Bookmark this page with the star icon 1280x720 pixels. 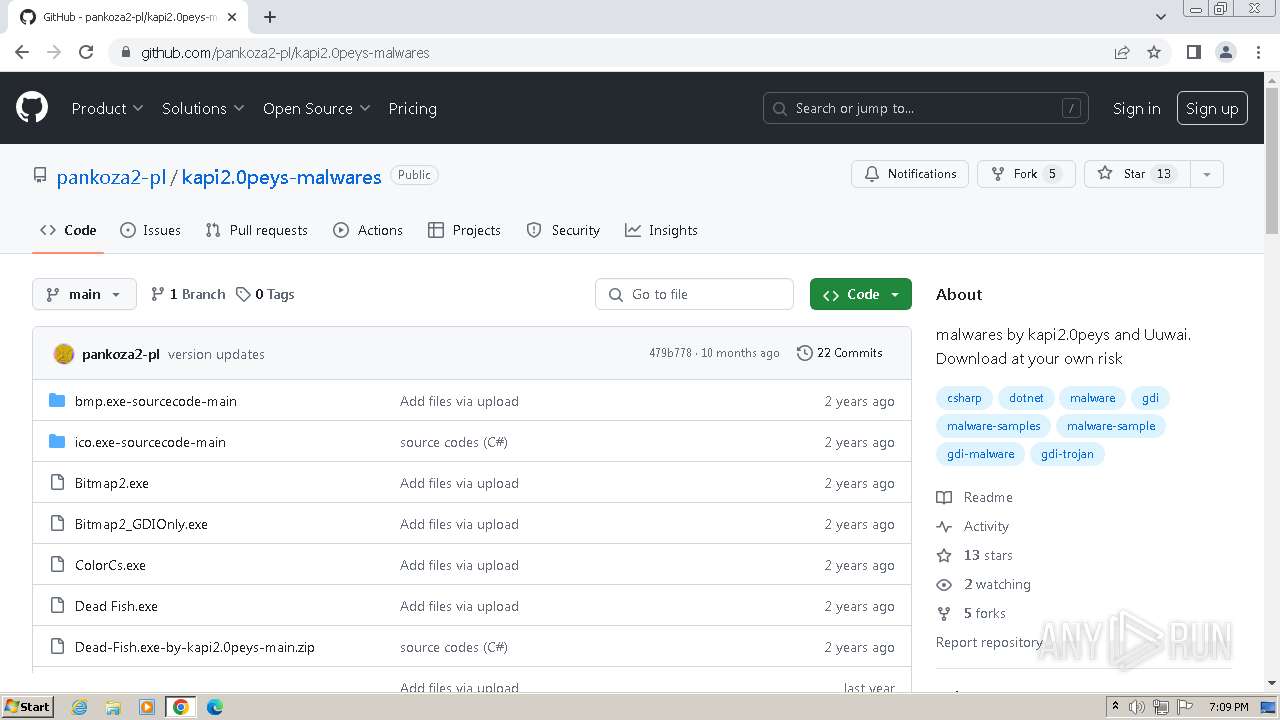[1154, 52]
